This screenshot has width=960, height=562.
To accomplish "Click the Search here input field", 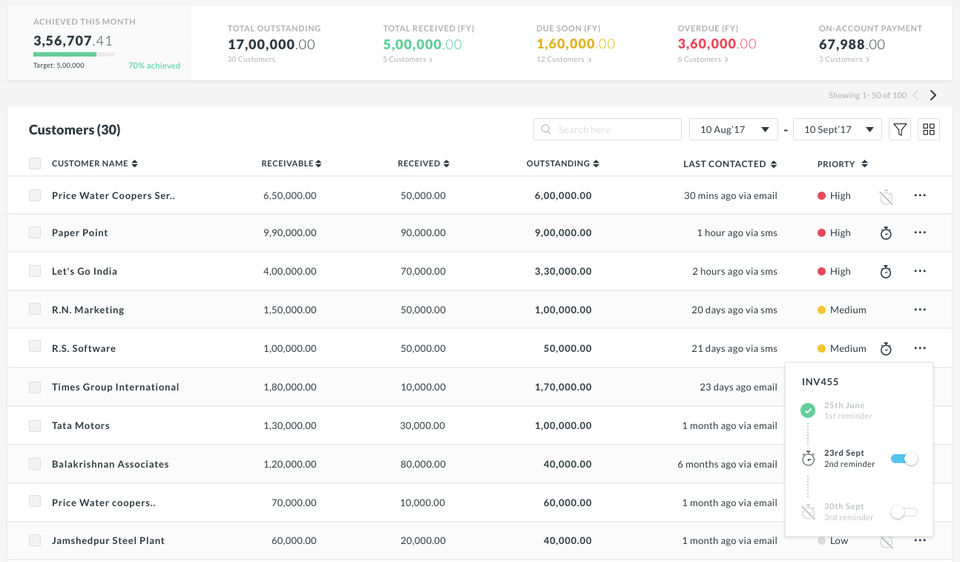I will pyautogui.click(x=607, y=130).
